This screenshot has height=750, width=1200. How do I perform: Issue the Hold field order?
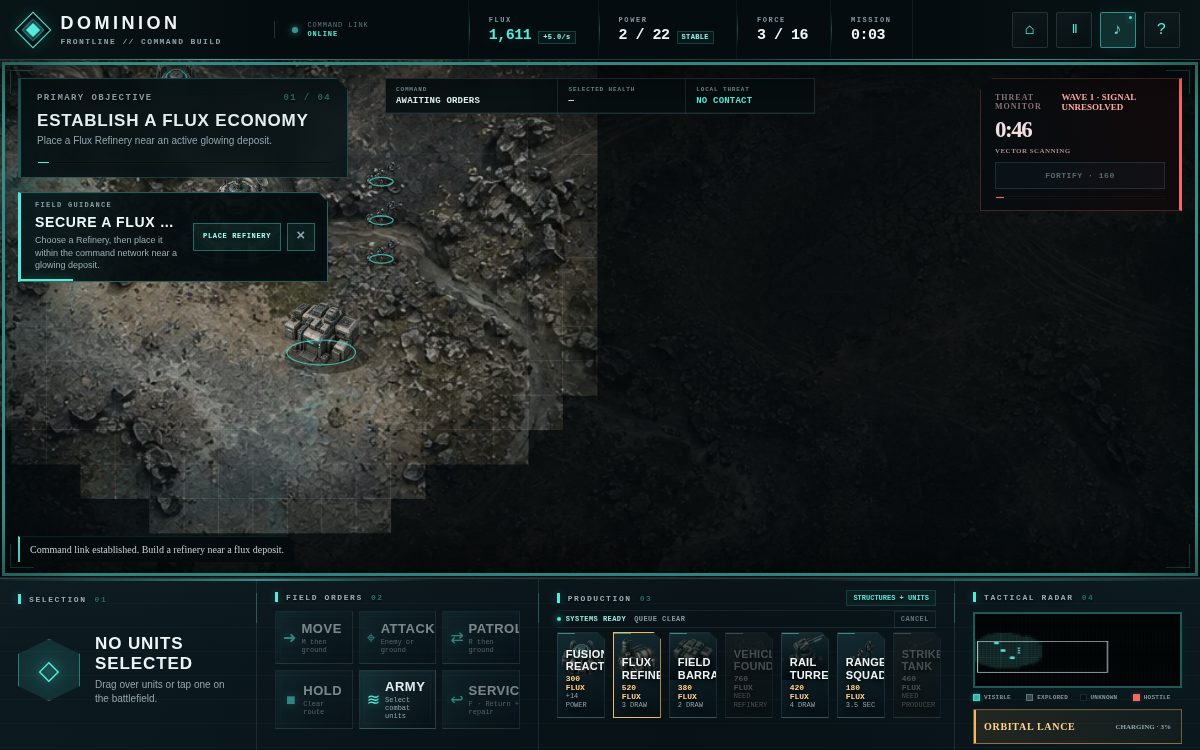point(314,699)
